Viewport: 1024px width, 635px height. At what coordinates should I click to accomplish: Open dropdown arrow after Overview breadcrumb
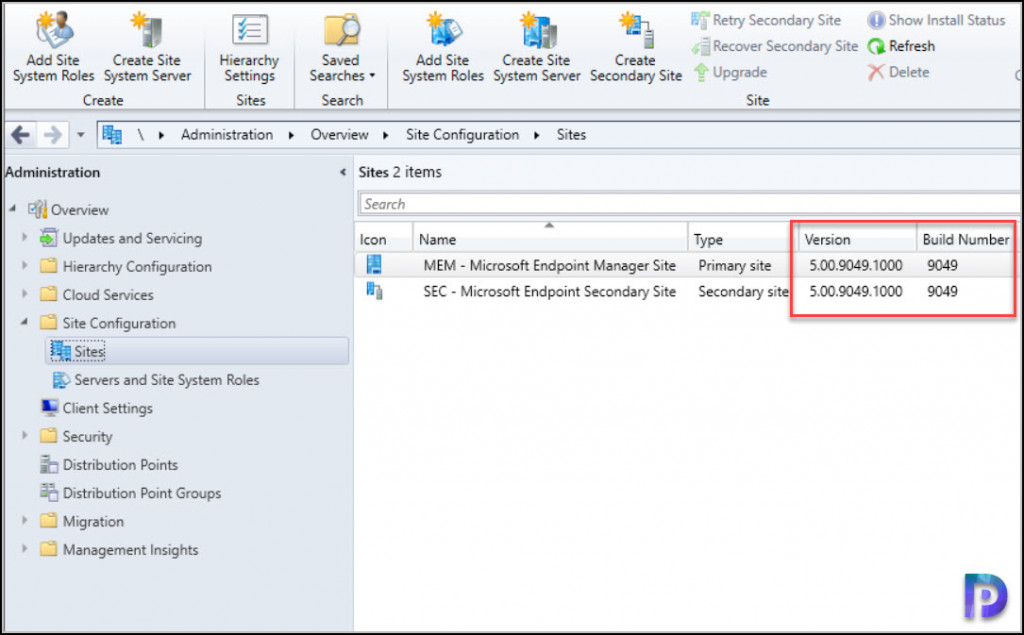[x=386, y=135]
